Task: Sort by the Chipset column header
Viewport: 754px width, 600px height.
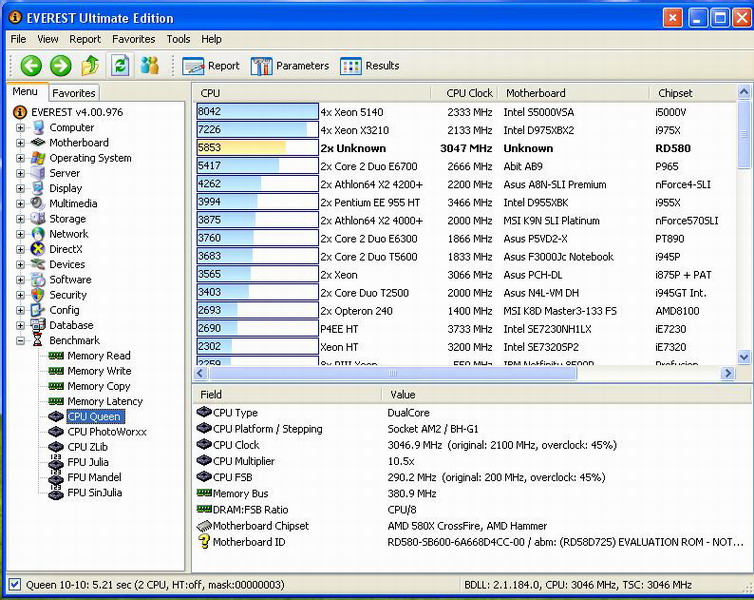Action: 693,93
